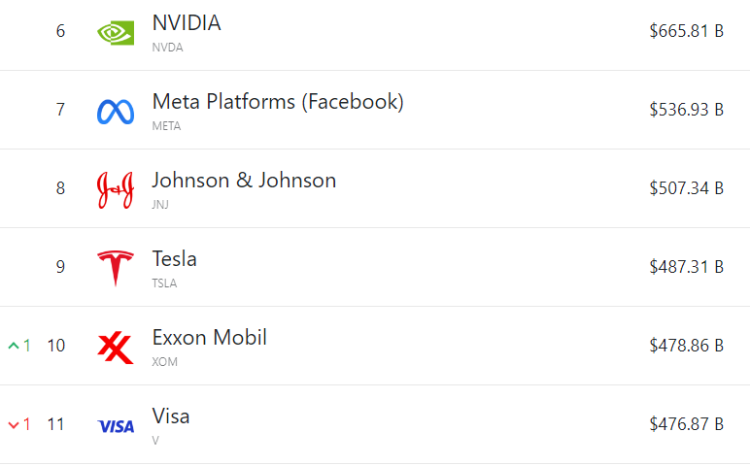Click the Exxon Mobil logo

click(x=116, y=347)
